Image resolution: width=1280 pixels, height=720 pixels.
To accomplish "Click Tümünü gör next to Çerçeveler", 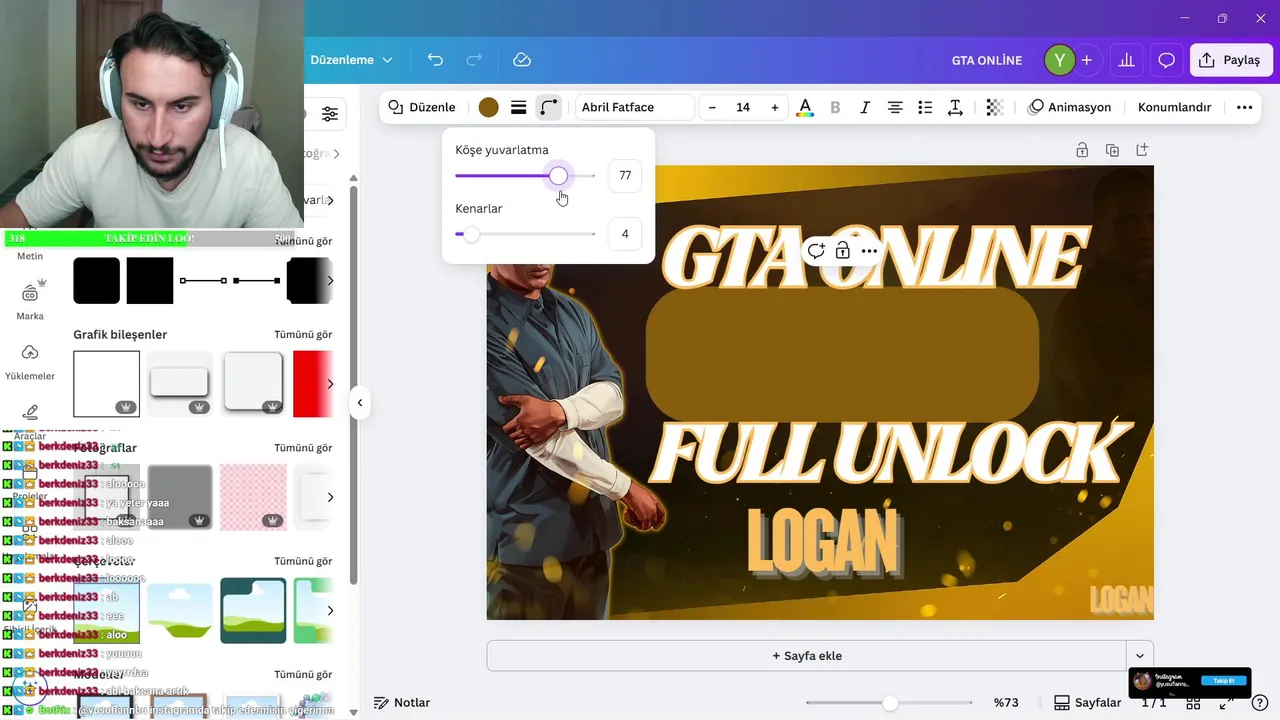I will (303, 561).
